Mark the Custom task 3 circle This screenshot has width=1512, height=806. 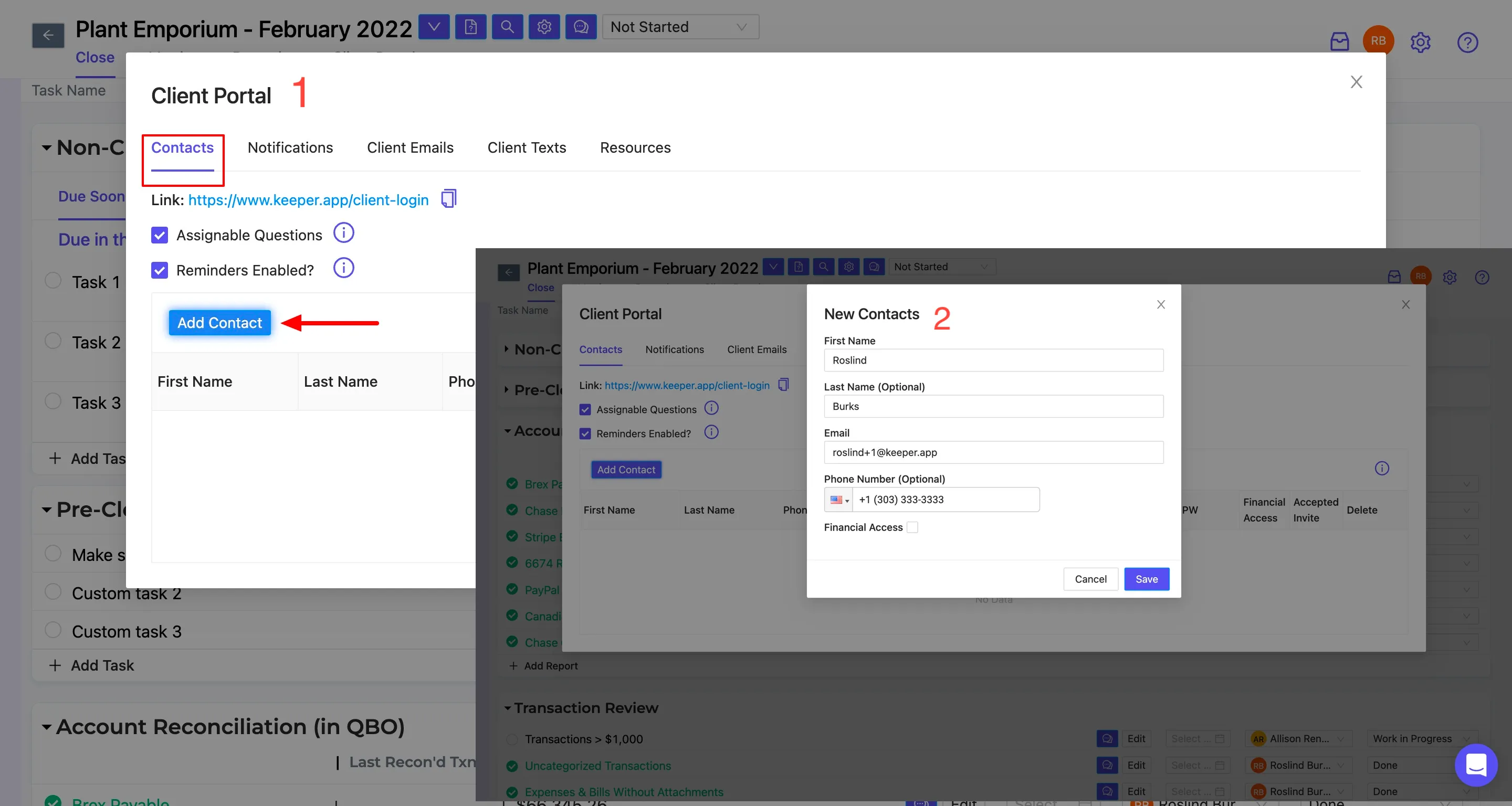[54, 630]
